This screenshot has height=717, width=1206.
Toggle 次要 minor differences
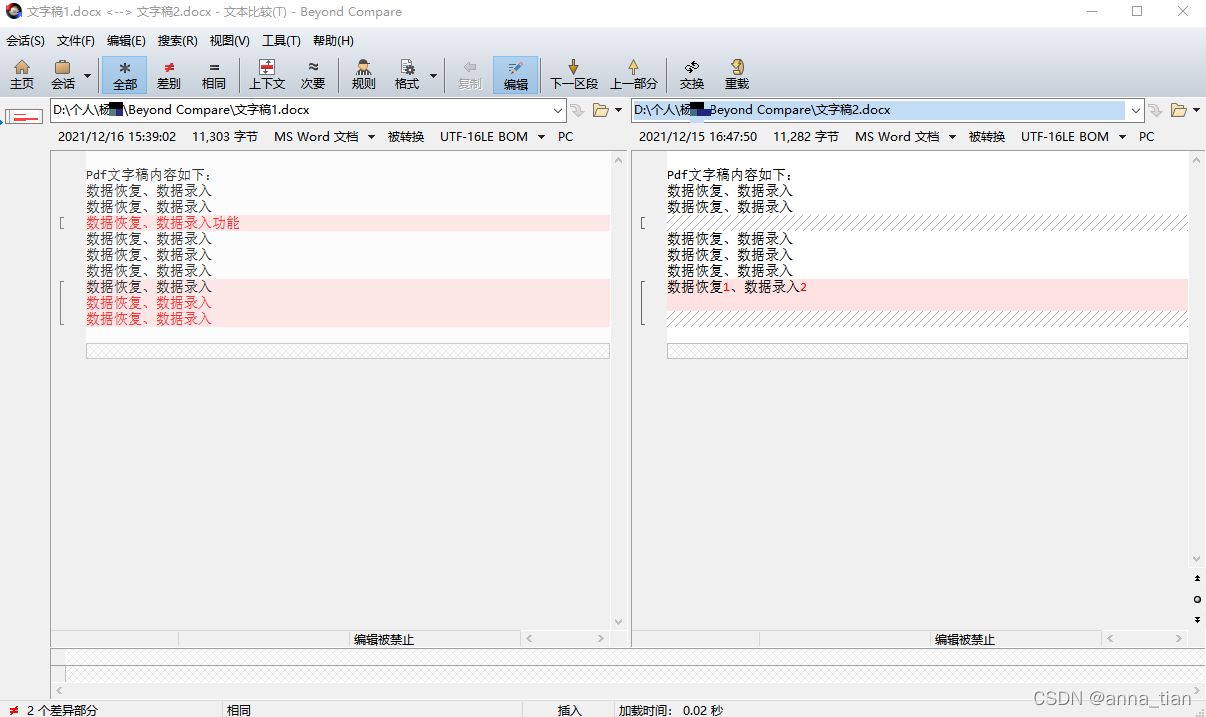[313, 75]
